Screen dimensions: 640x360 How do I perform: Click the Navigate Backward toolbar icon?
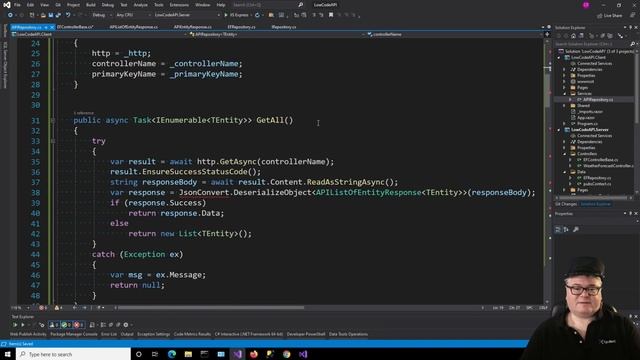(x=10, y=15)
